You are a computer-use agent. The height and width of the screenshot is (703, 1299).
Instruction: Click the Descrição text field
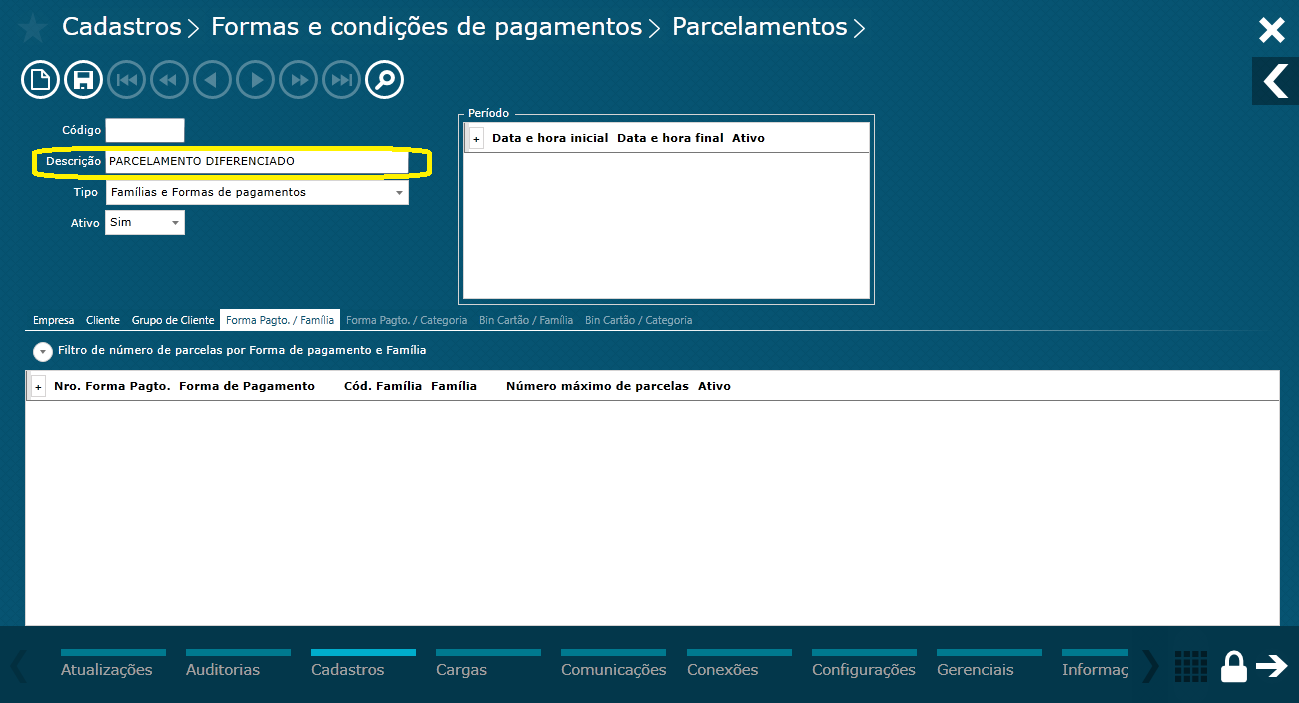tap(257, 161)
